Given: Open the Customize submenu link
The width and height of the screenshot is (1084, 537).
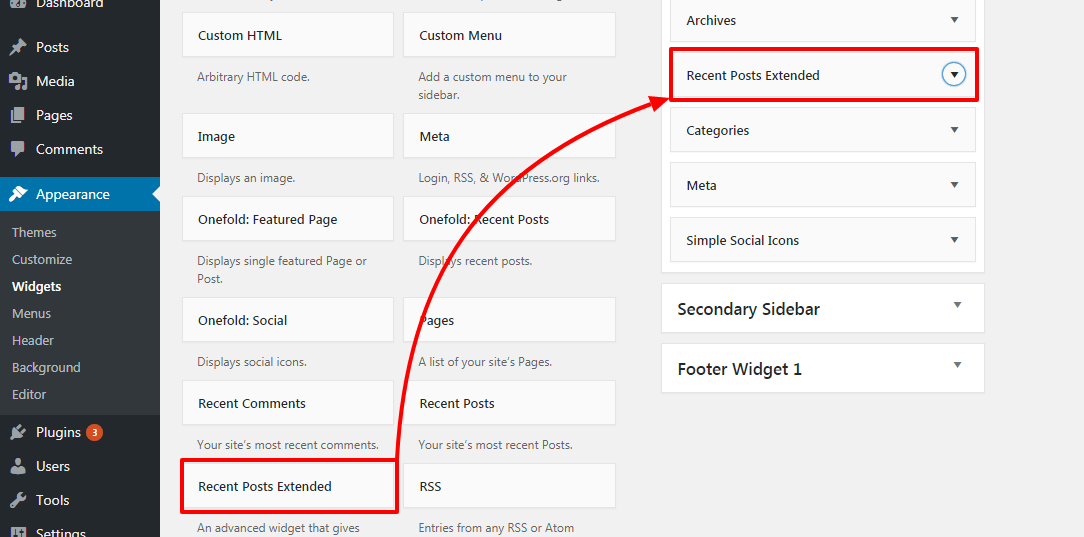Looking at the screenshot, I should [x=41, y=260].
